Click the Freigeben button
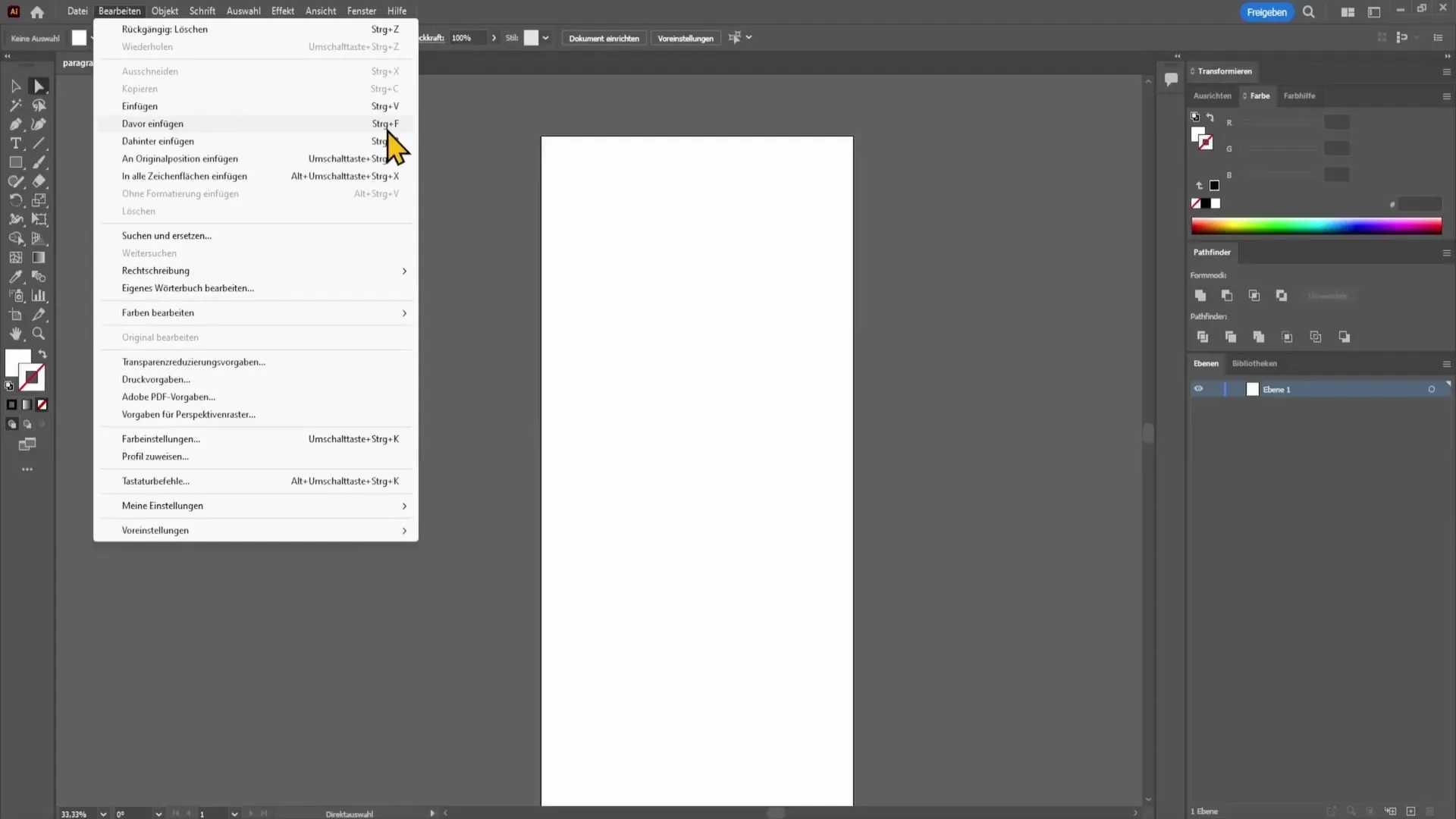 1266,12
